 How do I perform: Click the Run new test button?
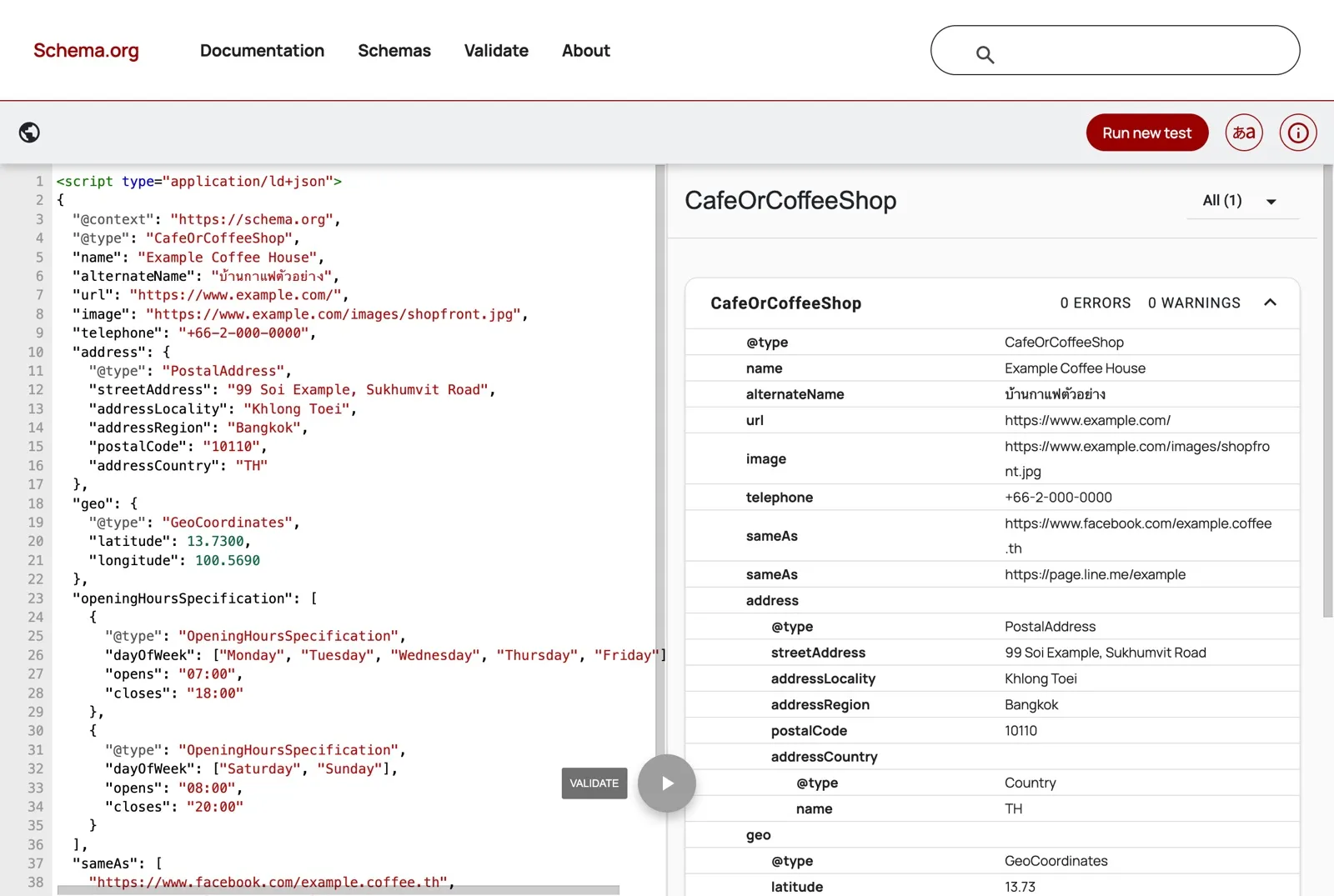point(1147,133)
